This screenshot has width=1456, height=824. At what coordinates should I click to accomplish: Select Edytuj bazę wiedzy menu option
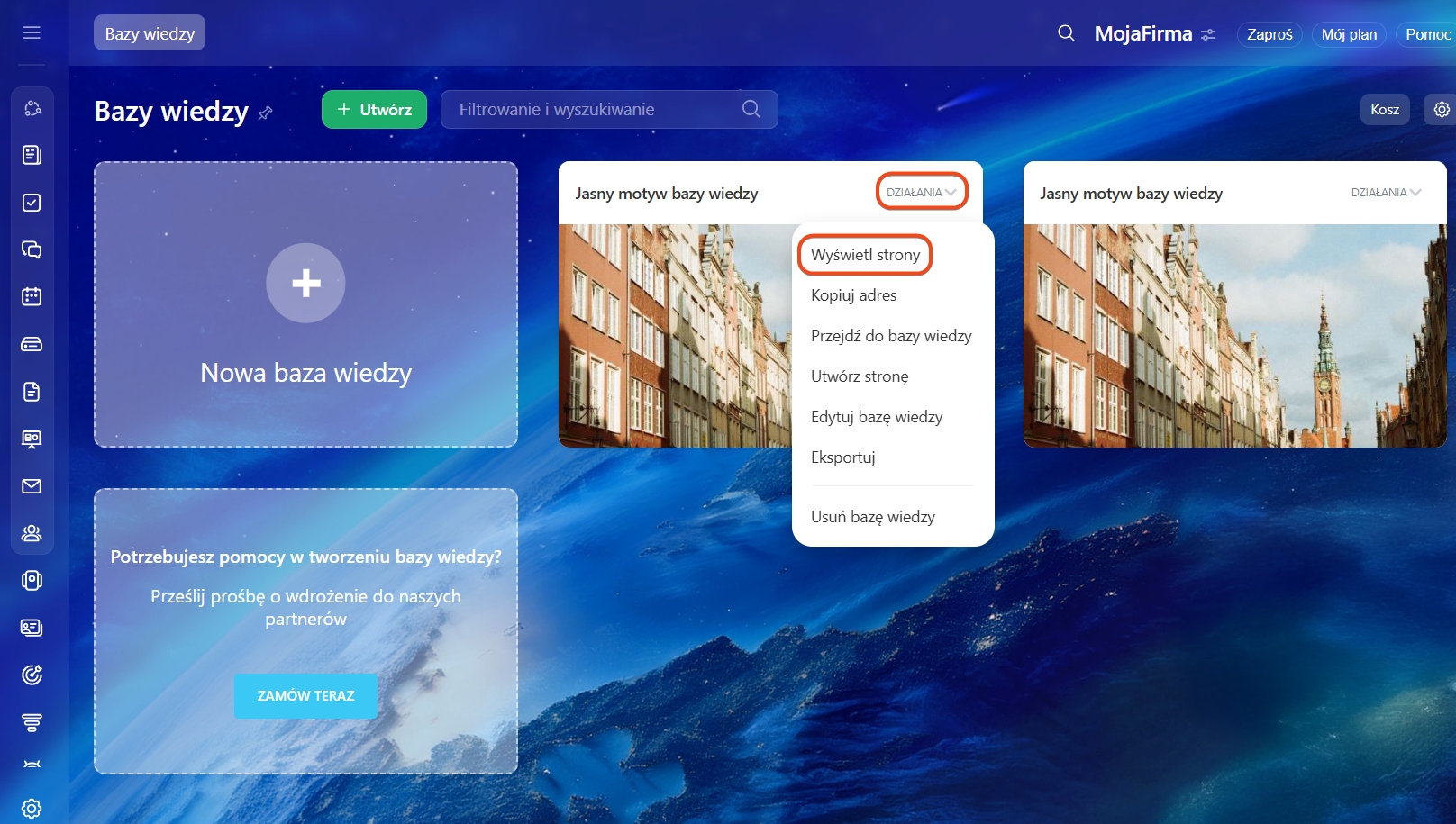876,417
